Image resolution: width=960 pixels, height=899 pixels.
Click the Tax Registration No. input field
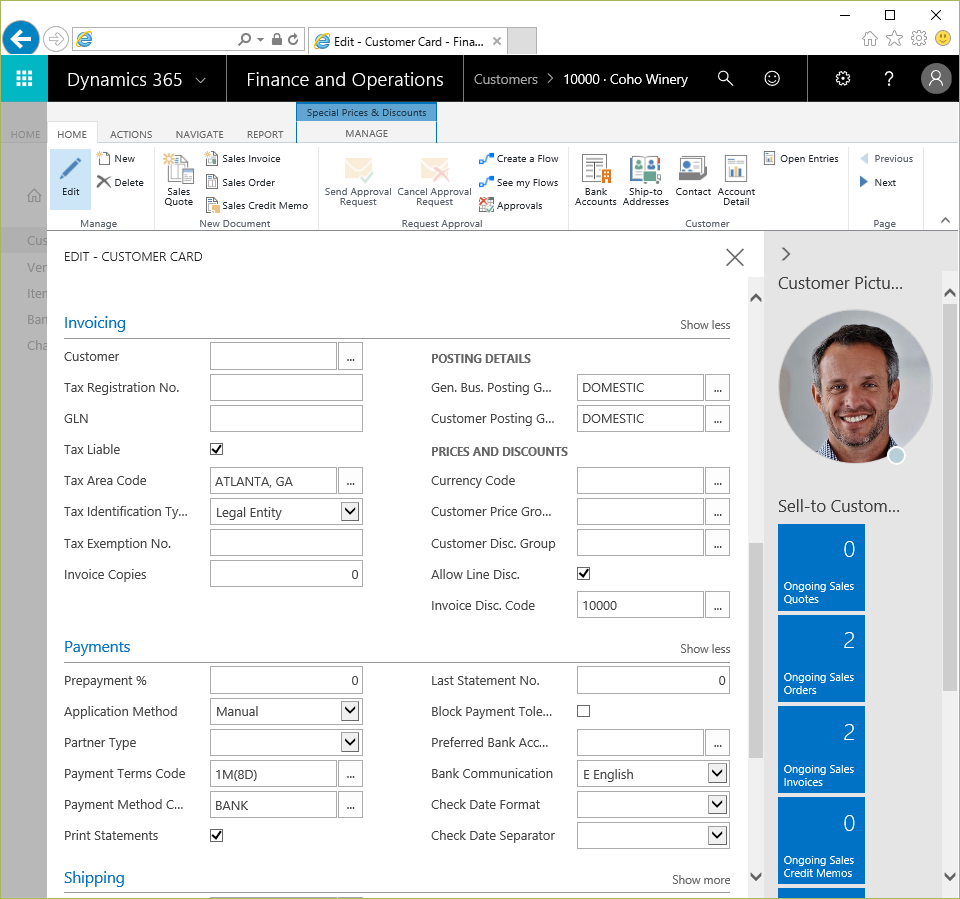286,388
